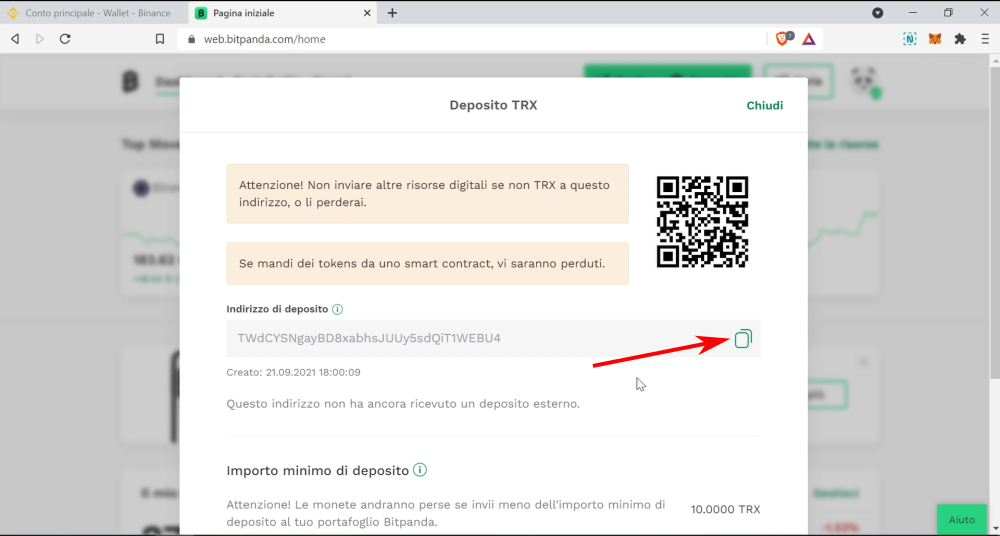Minimize the browser window
1000x536 pixels.
(913, 13)
